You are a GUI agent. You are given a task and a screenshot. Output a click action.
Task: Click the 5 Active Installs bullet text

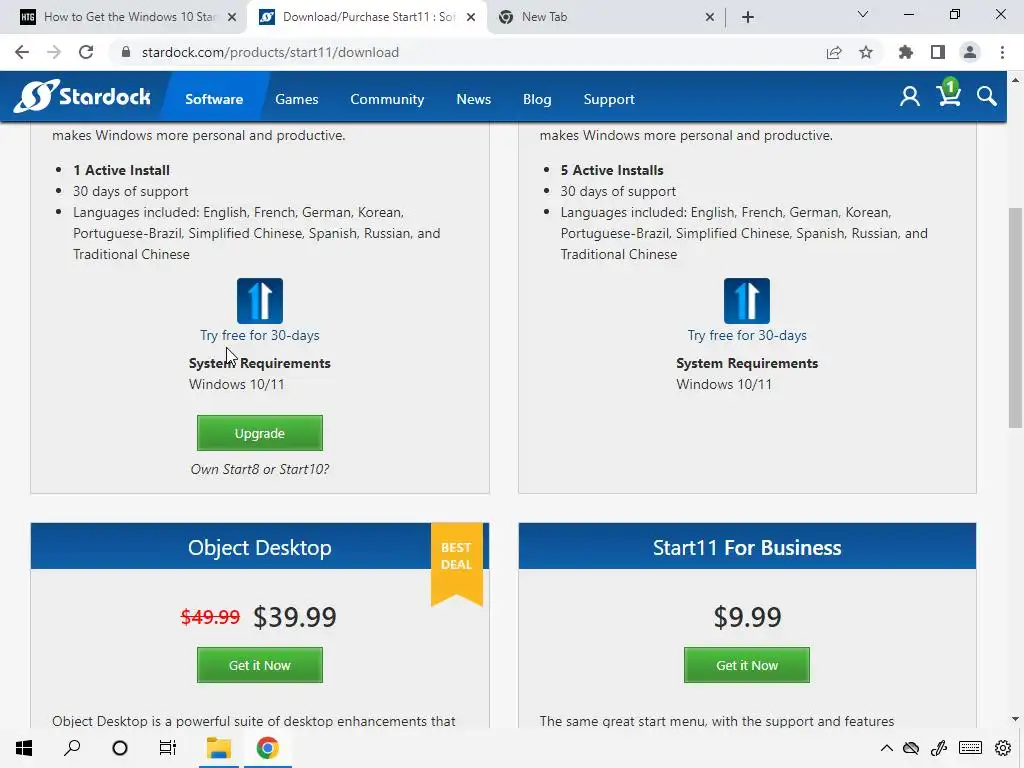612,170
